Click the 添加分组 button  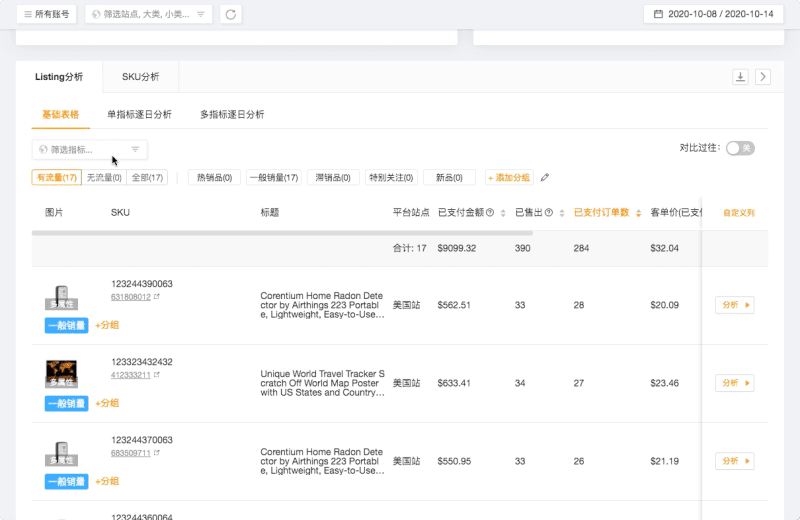coord(509,178)
